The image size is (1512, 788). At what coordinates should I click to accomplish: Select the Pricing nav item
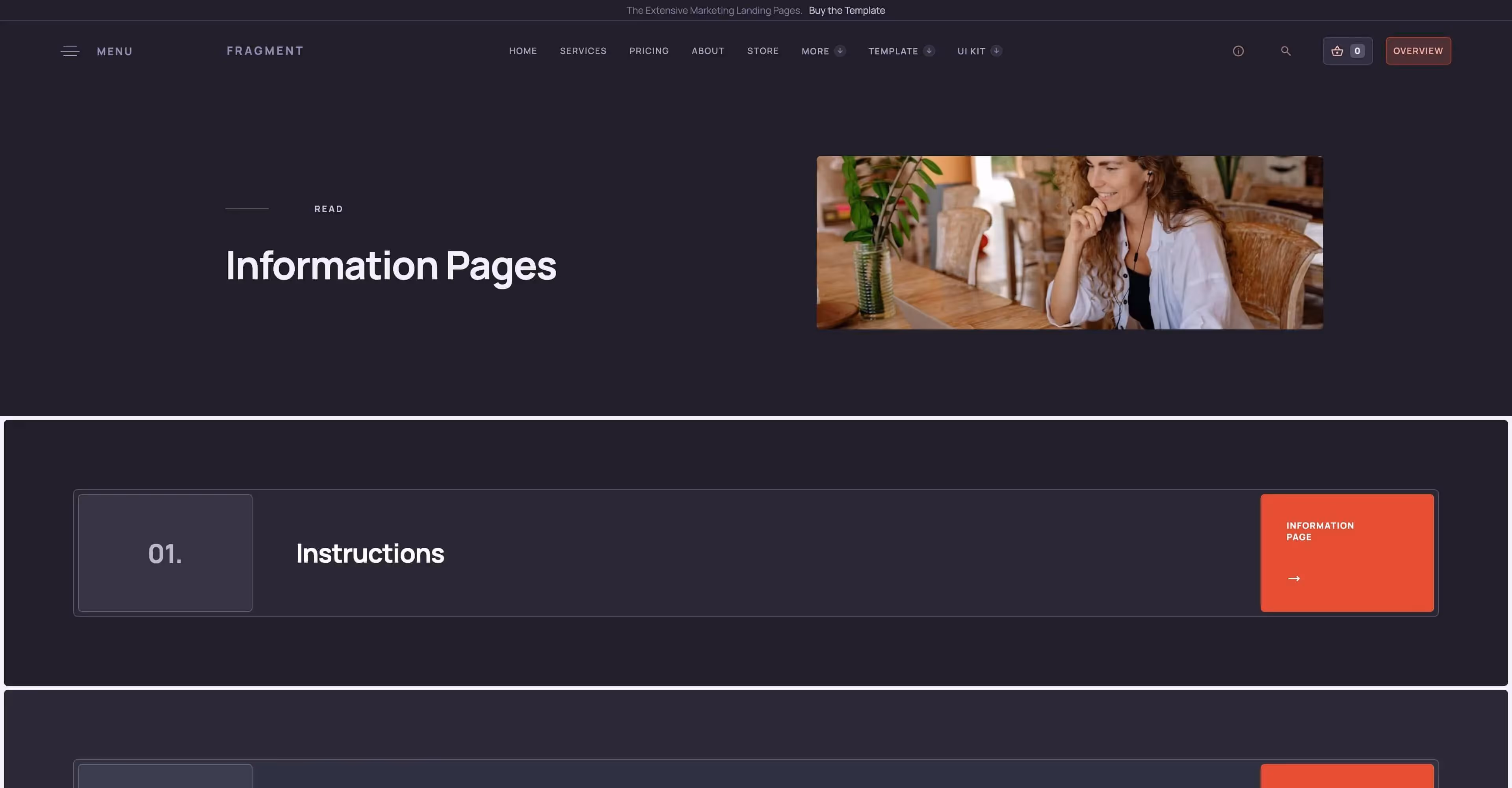coord(648,51)
